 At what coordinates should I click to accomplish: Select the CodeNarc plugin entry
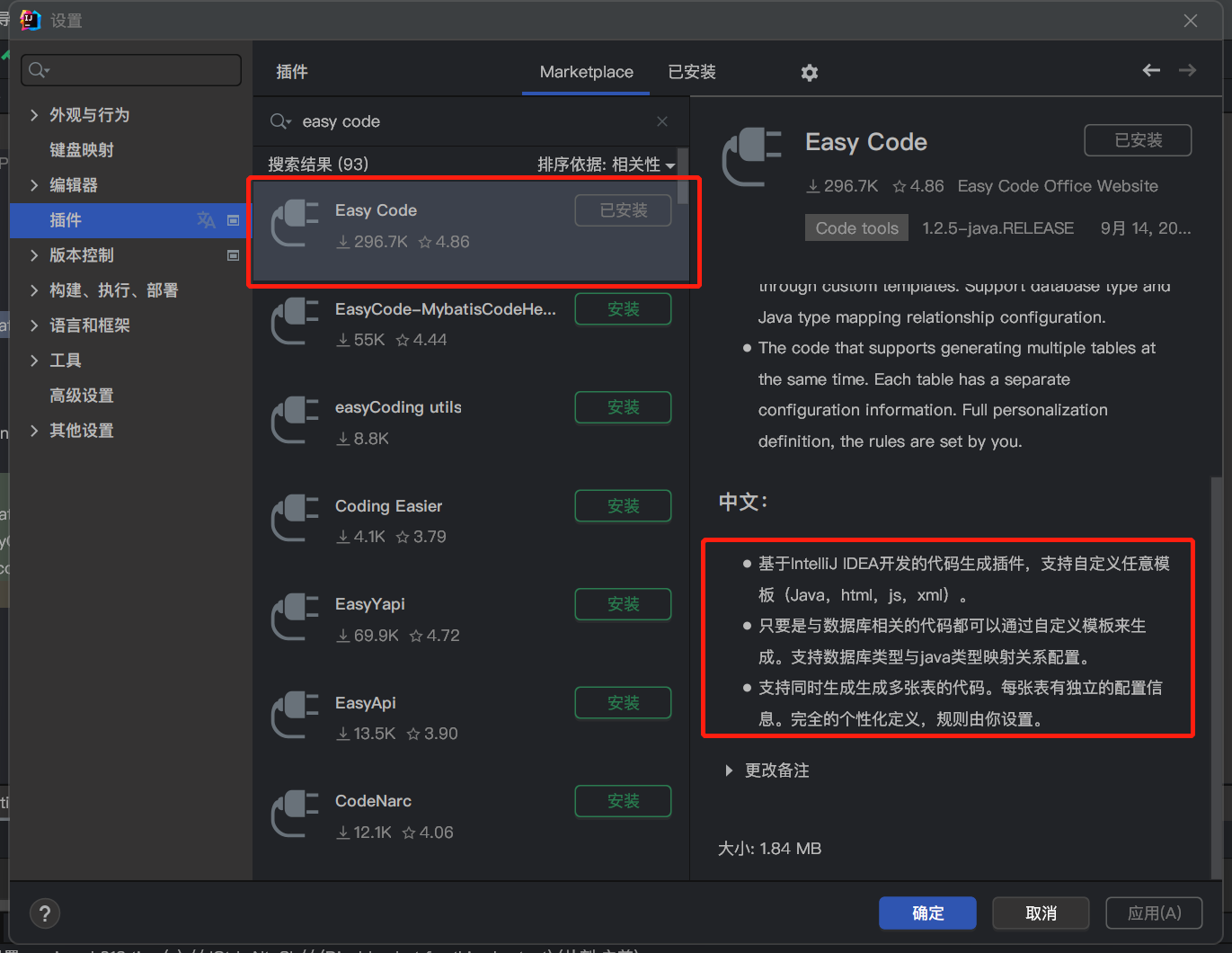pyautogui.click(x=404, y=814)
